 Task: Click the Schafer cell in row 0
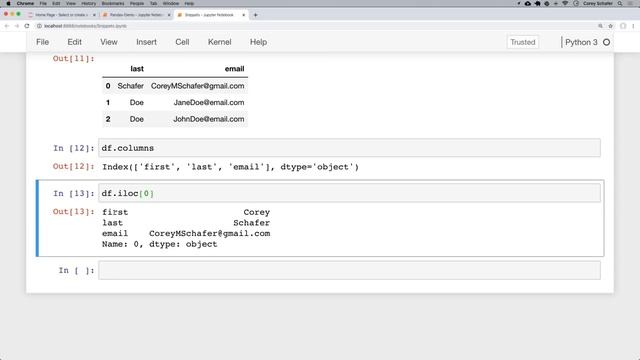(131, 86)
